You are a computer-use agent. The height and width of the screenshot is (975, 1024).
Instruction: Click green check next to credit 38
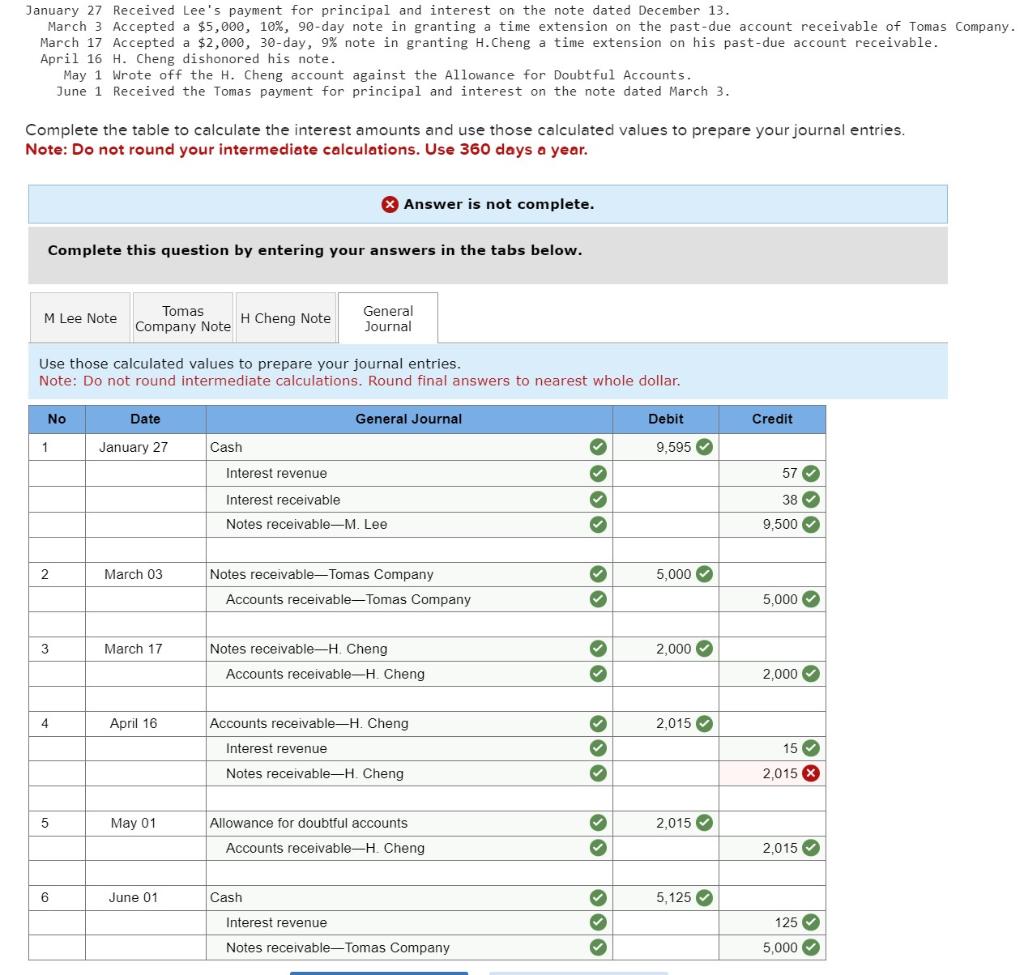click(810, 500)
